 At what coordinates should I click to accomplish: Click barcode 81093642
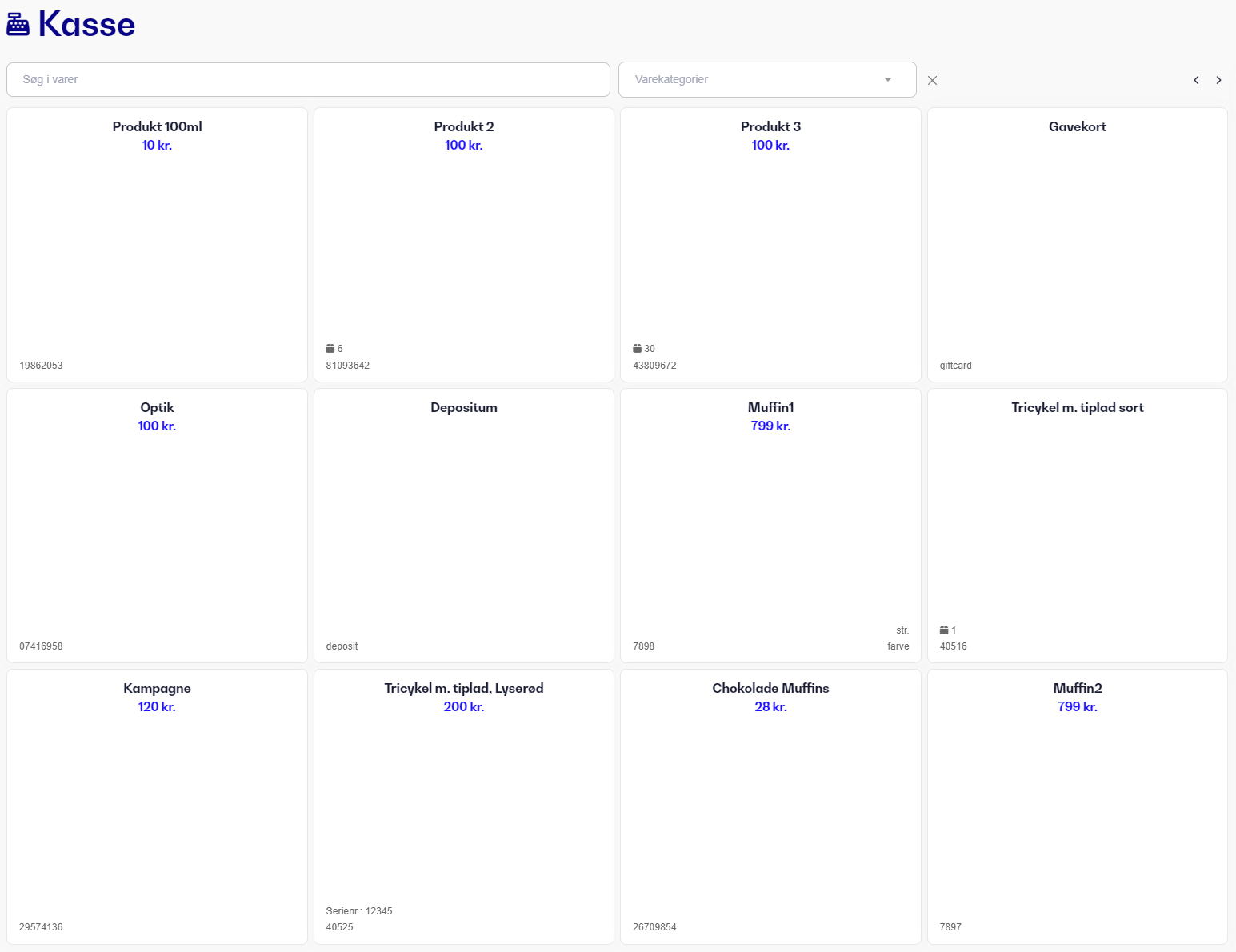coord(348,366)
